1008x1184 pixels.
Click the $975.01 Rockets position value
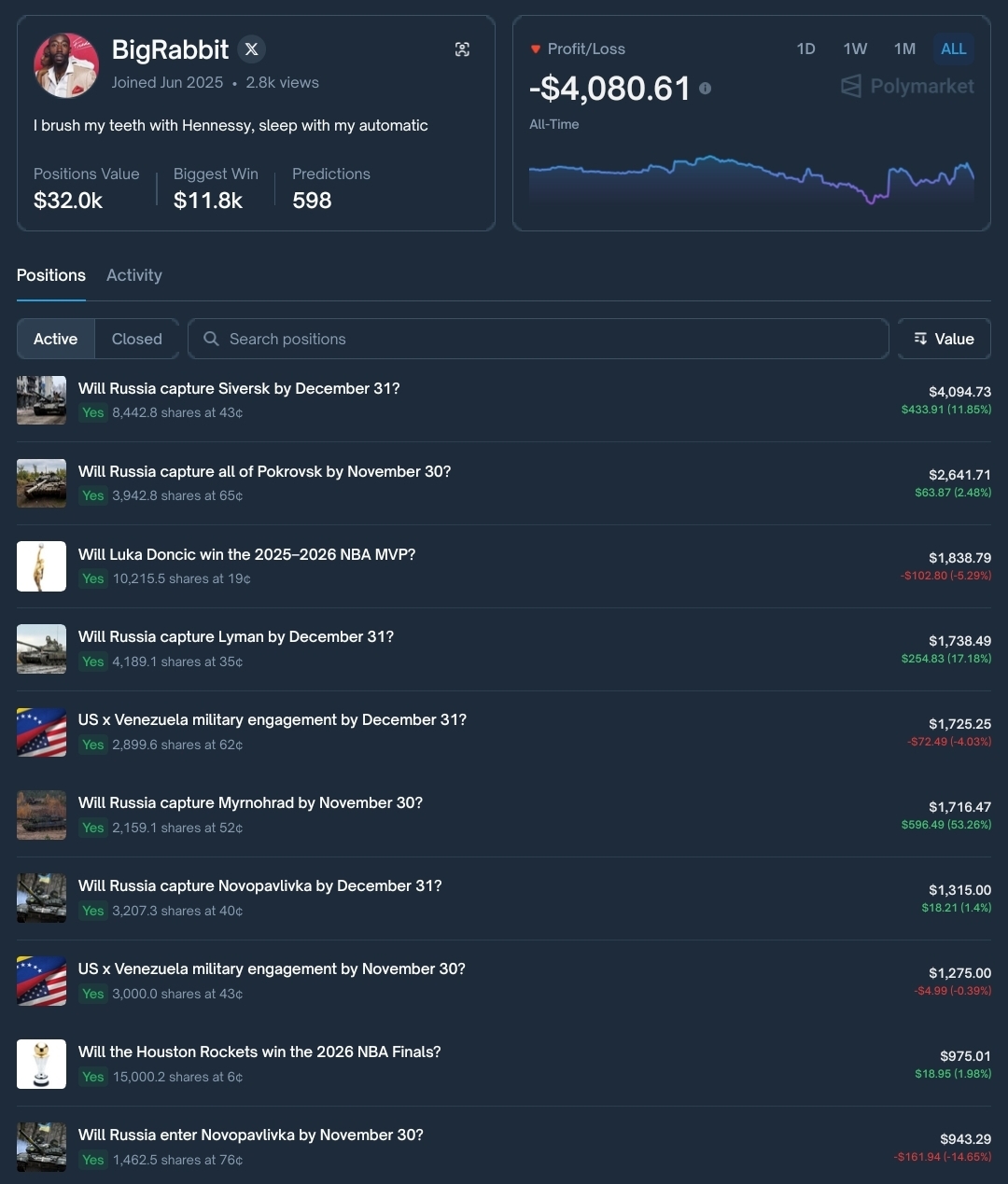pos(965,1056)
